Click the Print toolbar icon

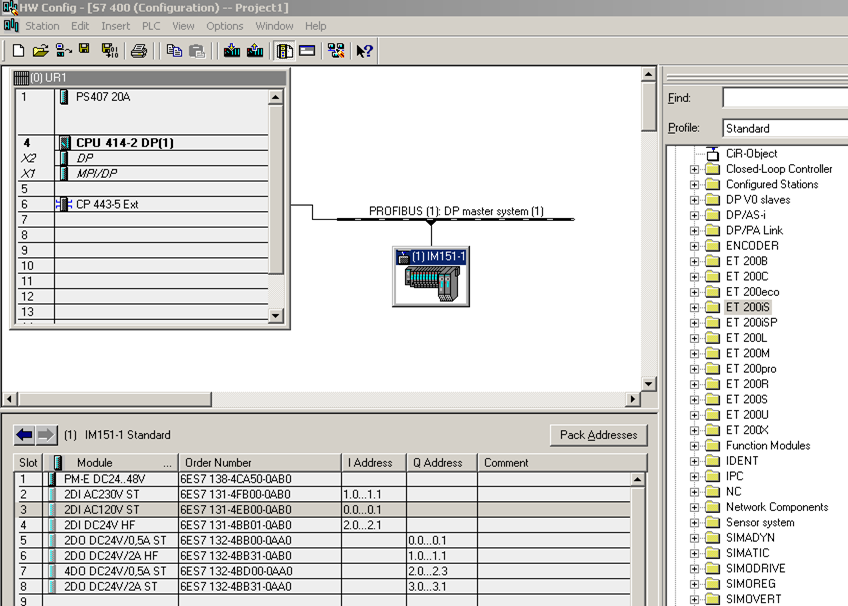pyautogui.click(x=139, y=50)
